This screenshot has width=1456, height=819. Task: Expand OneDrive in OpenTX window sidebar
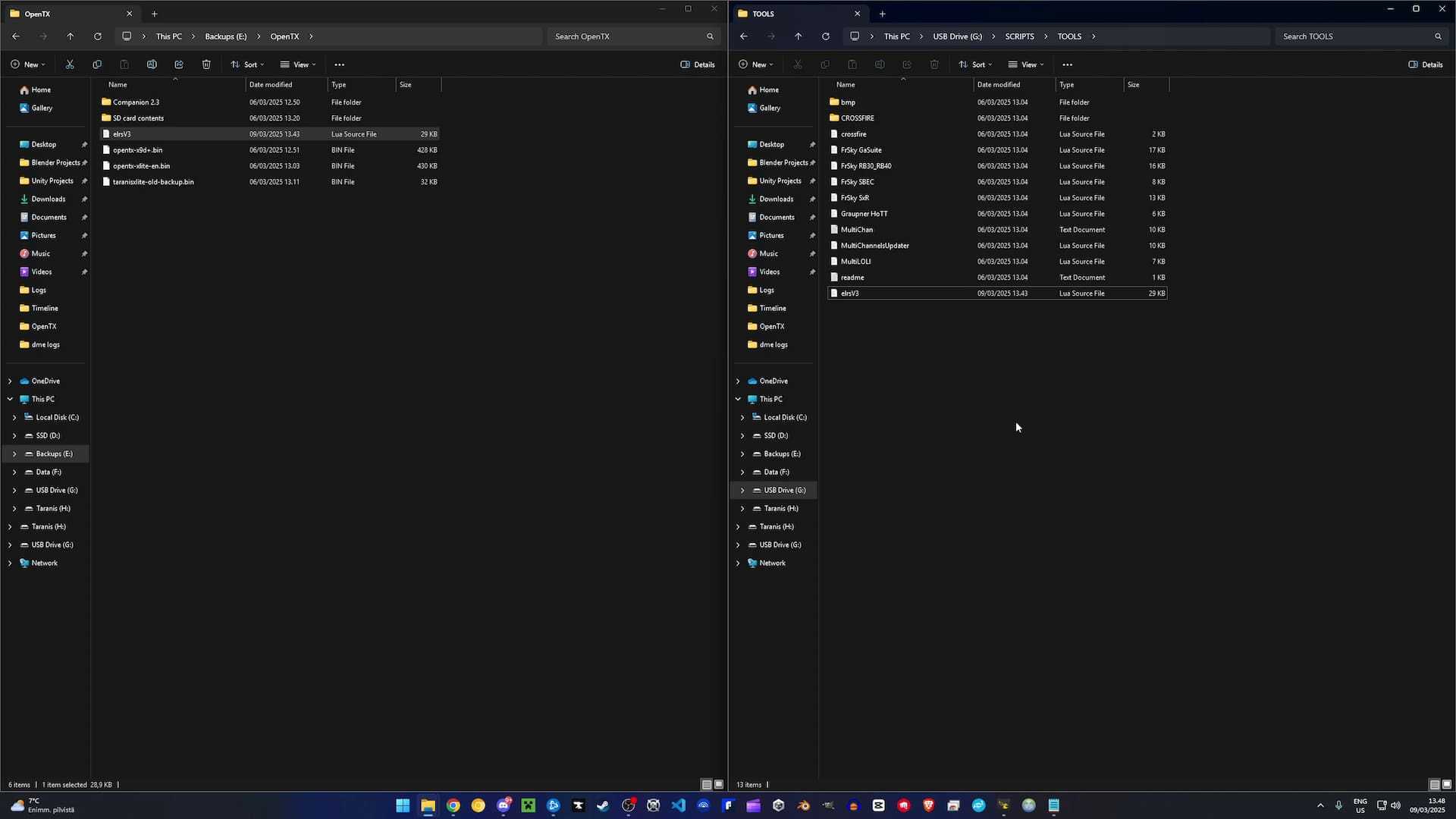10,381
